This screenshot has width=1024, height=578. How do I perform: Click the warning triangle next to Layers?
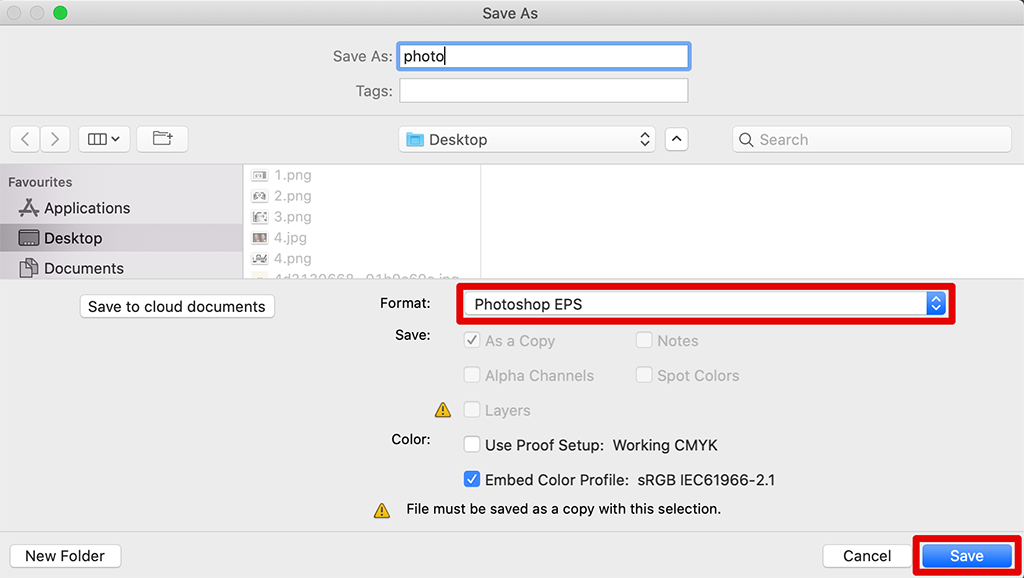point(441,410)
